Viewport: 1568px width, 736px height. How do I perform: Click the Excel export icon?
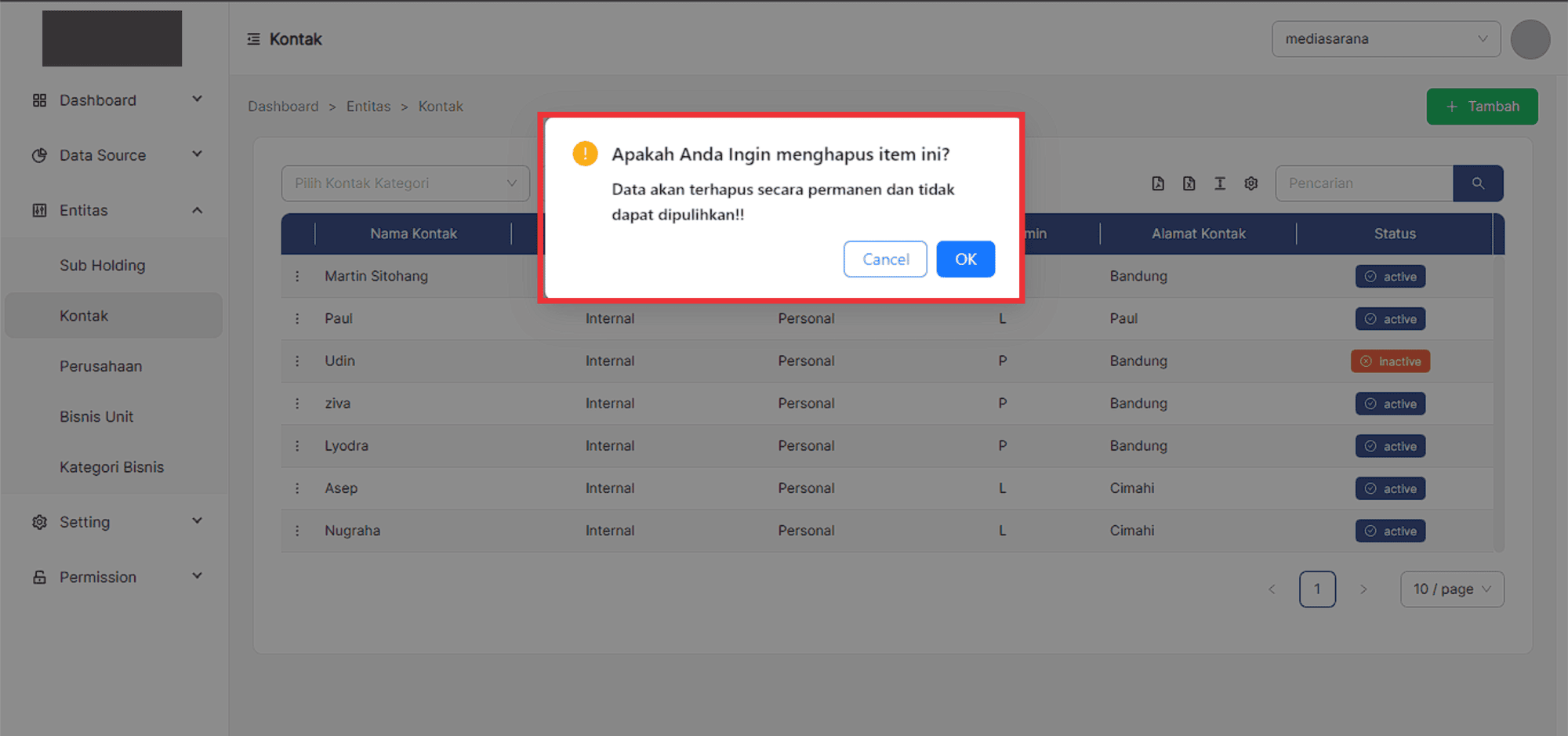click(1189, 183)
